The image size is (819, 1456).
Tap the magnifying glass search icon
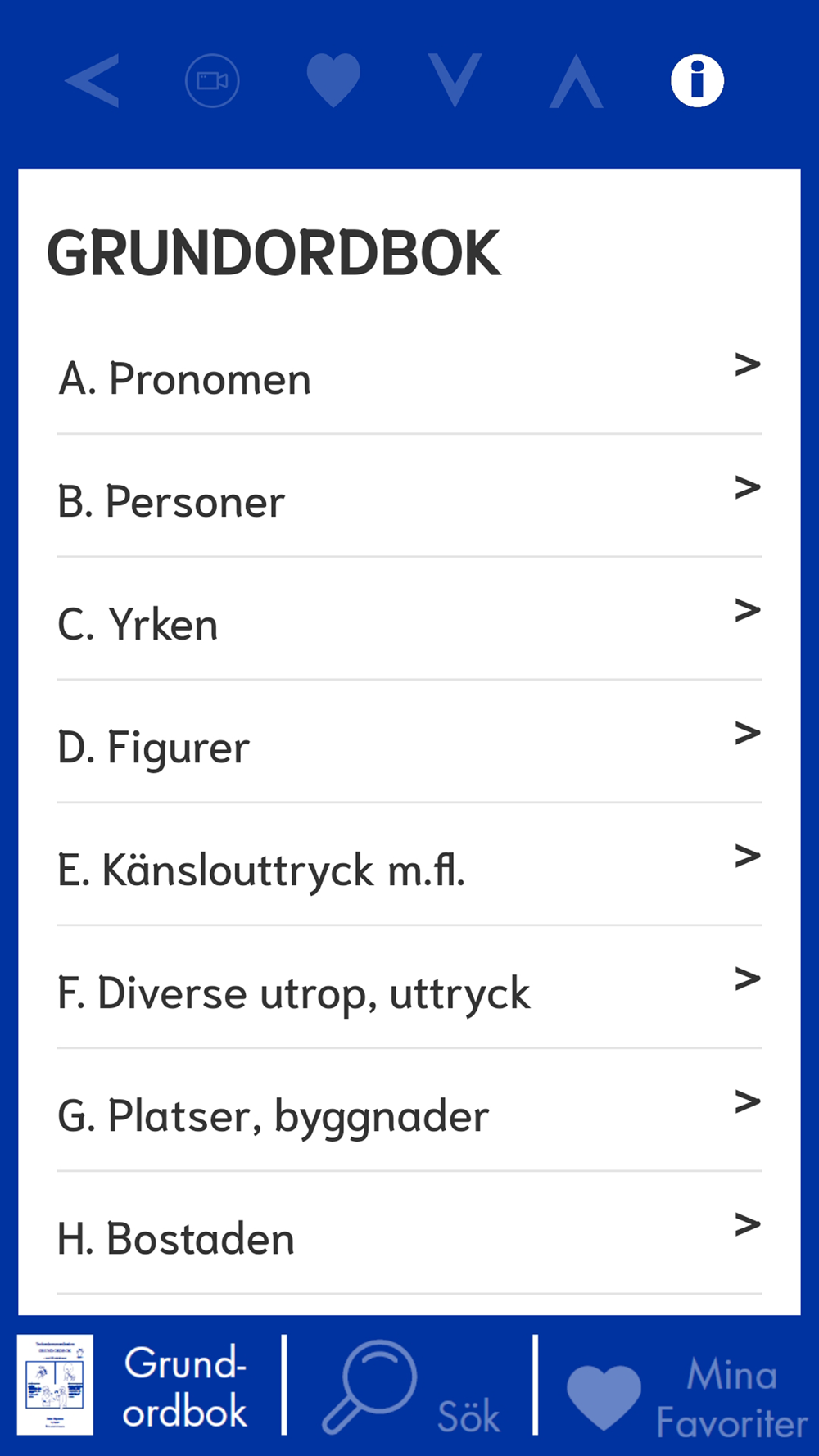click(370, 1387)
